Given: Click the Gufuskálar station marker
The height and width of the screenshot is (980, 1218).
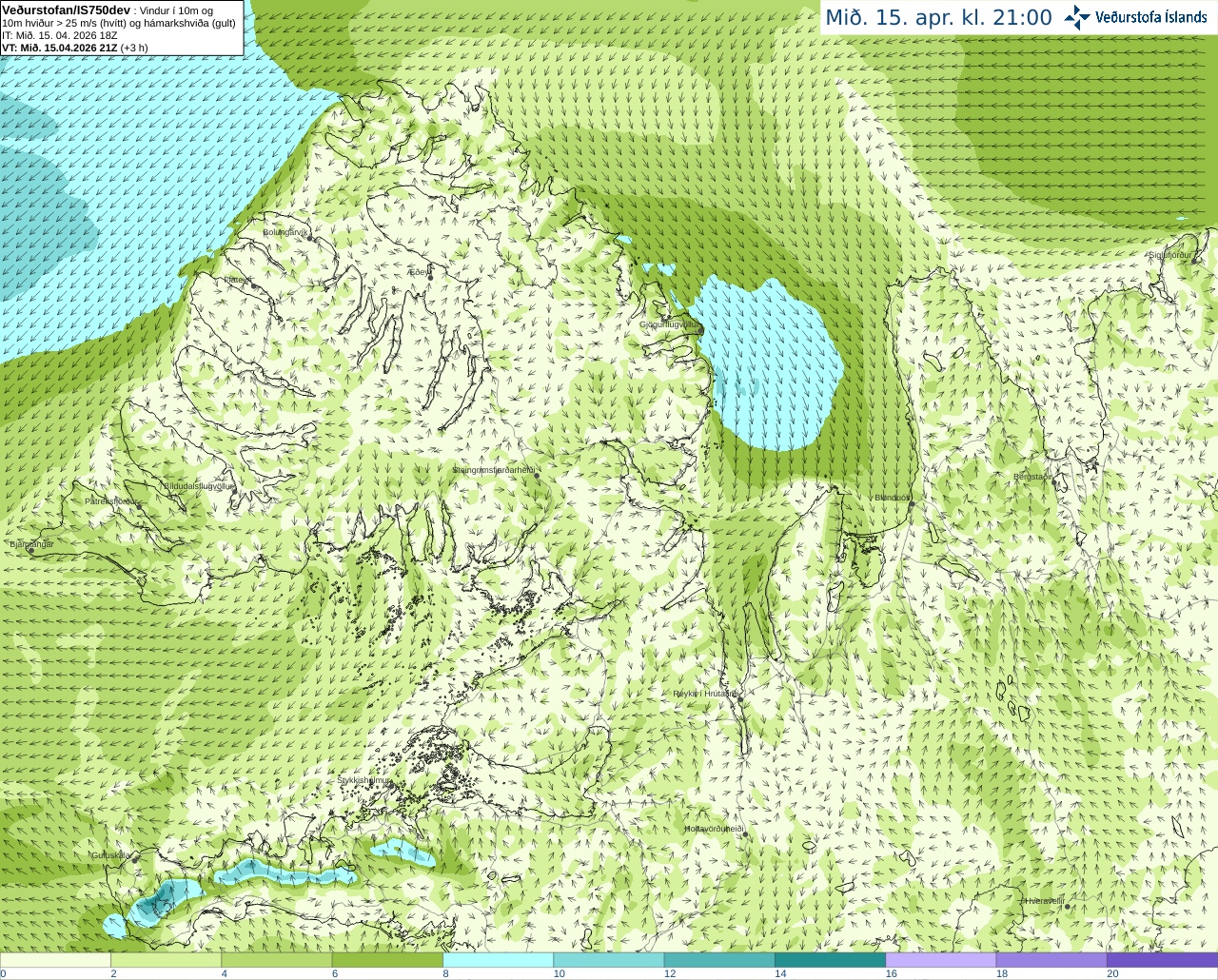Looking at the screenshot, I should coord(135,859).
